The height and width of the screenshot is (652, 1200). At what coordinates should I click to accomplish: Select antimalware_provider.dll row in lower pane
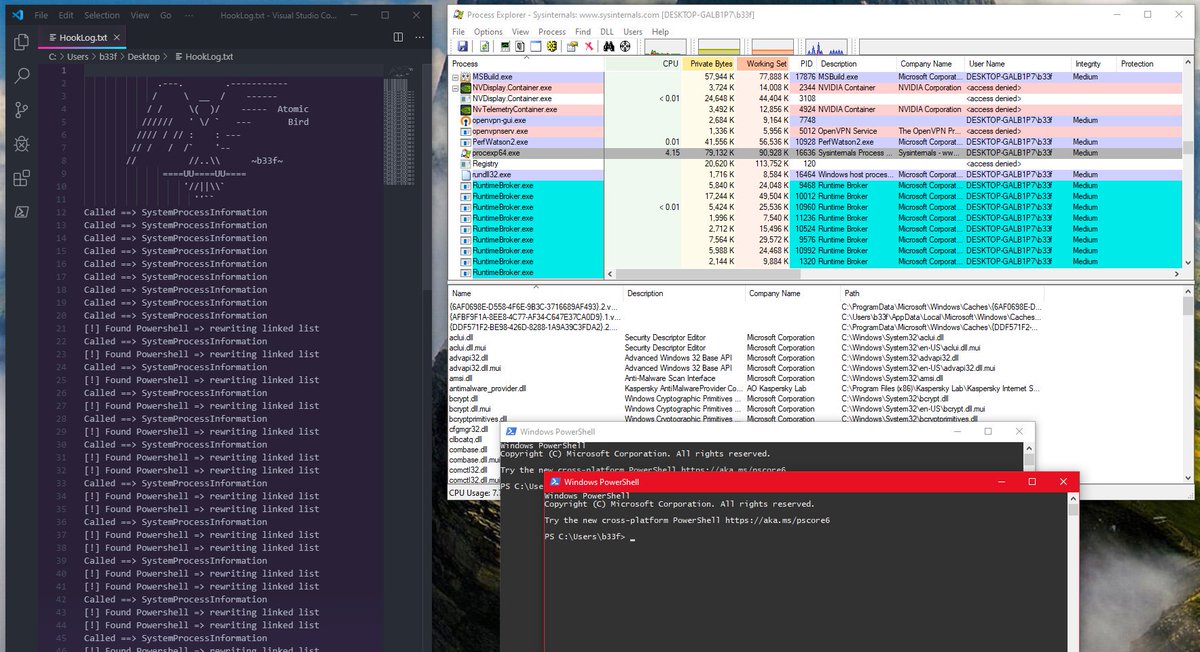tap(747, 388)
